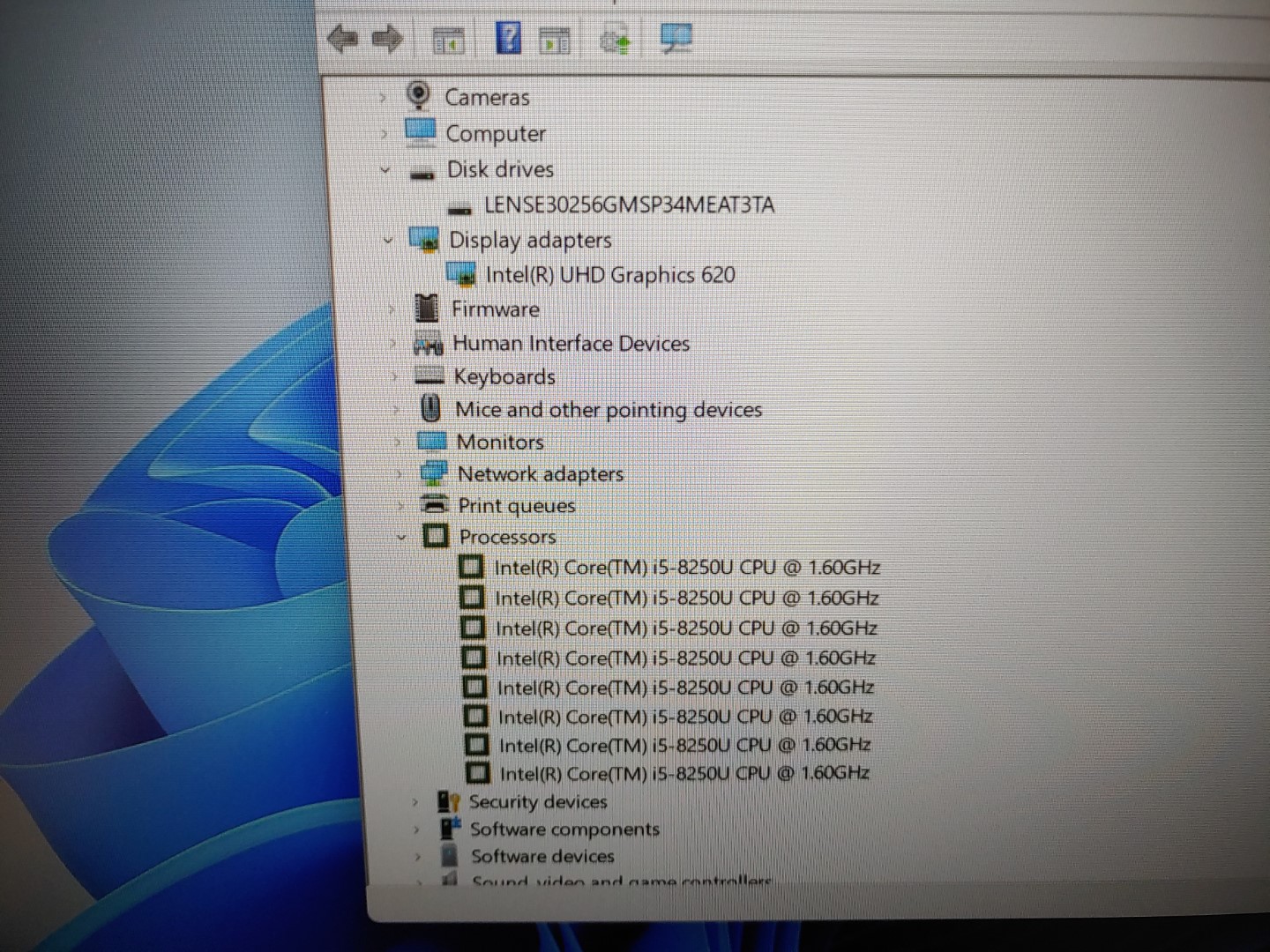Select the Intel(R) UHD Graphics 620 adapter
This screenshot has height=952, width=1270.
click(x=610, y=275)
